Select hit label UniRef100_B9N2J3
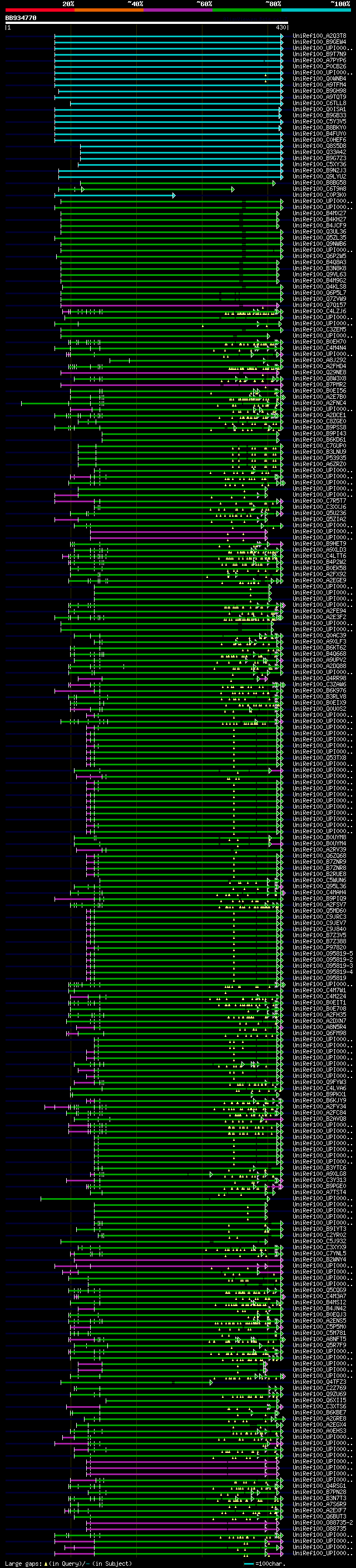 point(319,170)
